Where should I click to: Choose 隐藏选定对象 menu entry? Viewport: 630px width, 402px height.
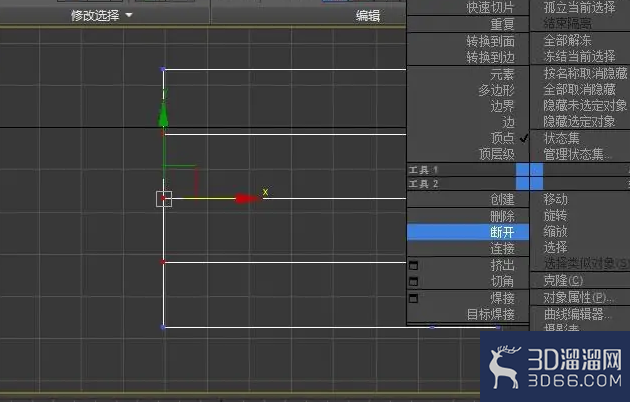point(579,121)
